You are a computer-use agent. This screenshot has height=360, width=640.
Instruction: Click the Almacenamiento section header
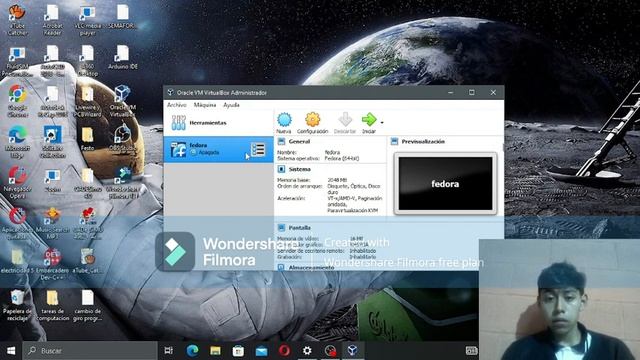click(311, 268)
